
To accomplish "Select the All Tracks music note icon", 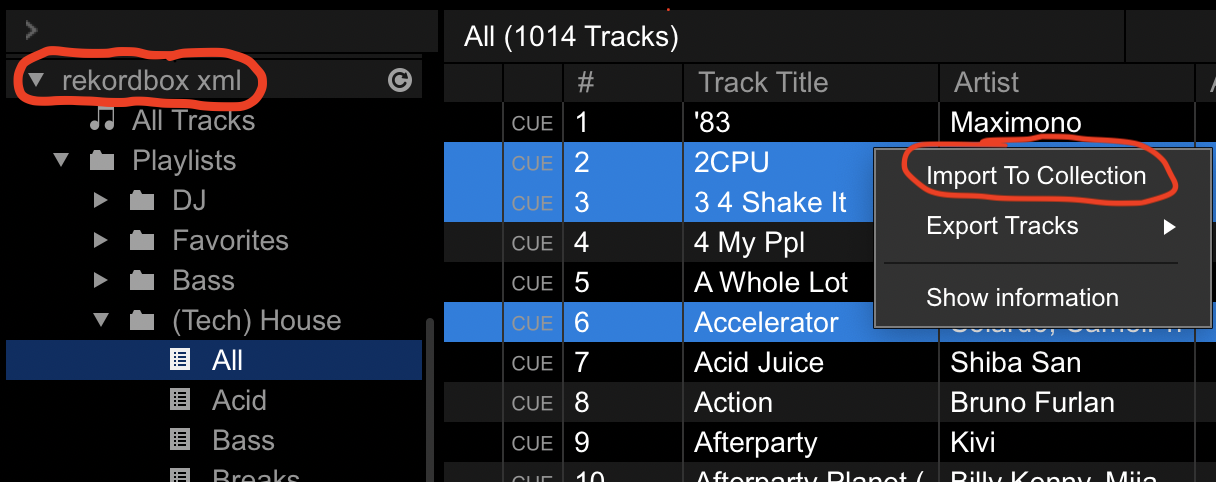I will tap(101, 121).
